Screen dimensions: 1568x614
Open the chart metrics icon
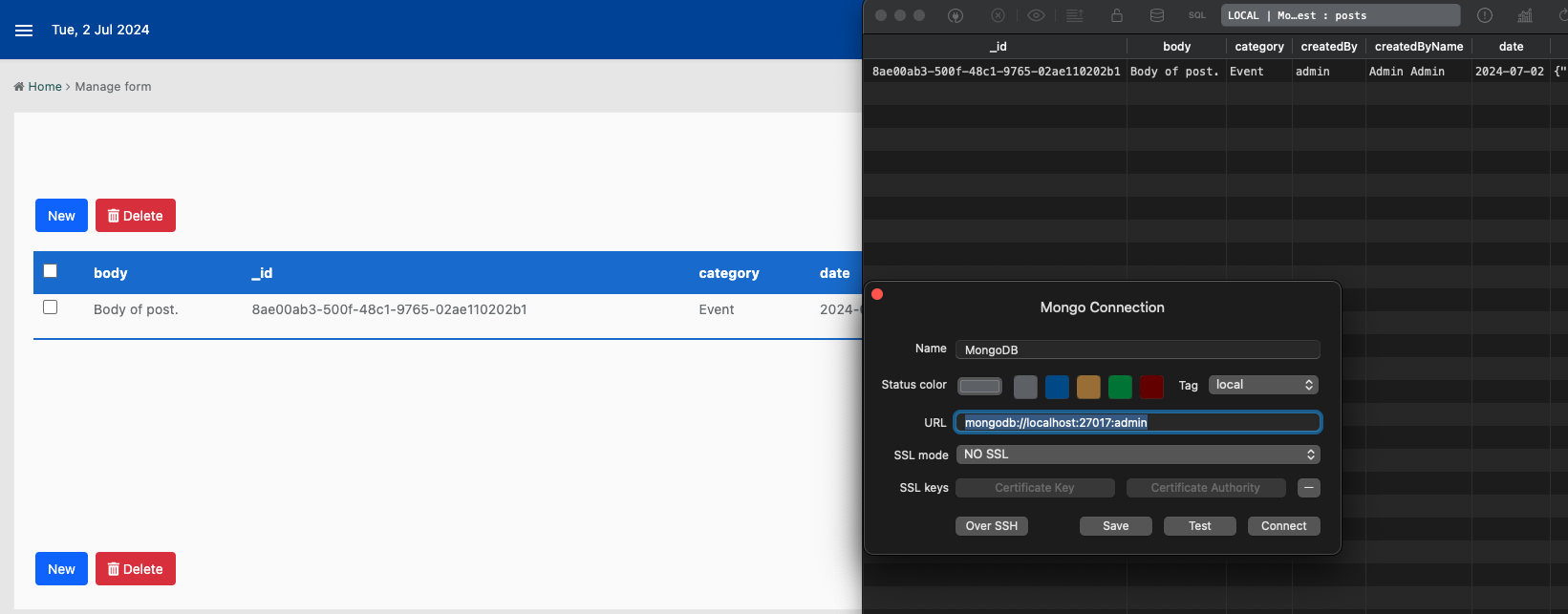pos(1525,15)
